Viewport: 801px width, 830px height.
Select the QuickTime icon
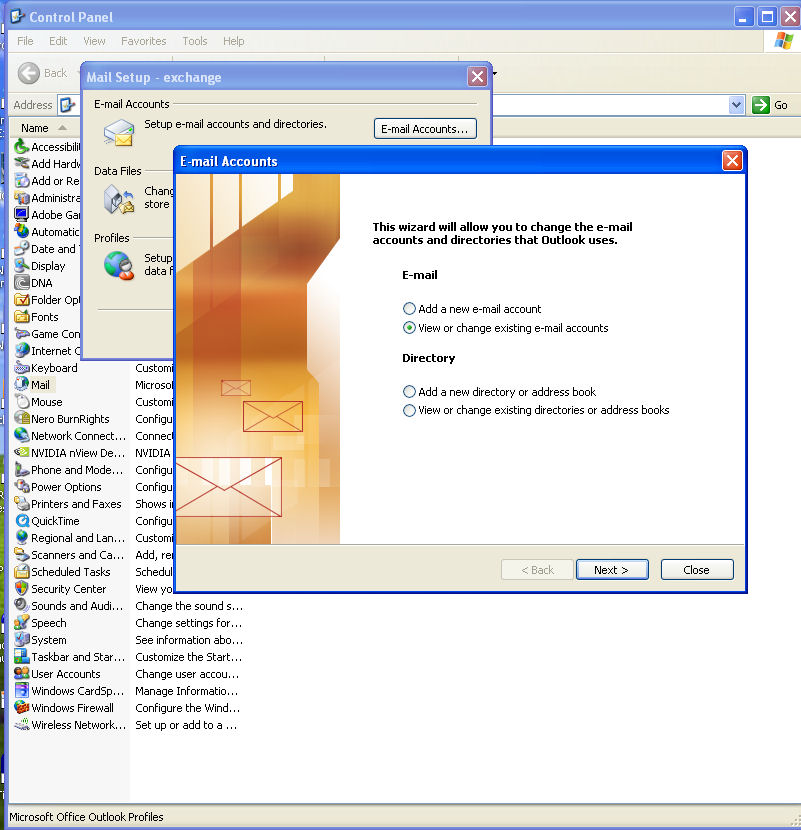pyautogui.click(x=22, y=520)
